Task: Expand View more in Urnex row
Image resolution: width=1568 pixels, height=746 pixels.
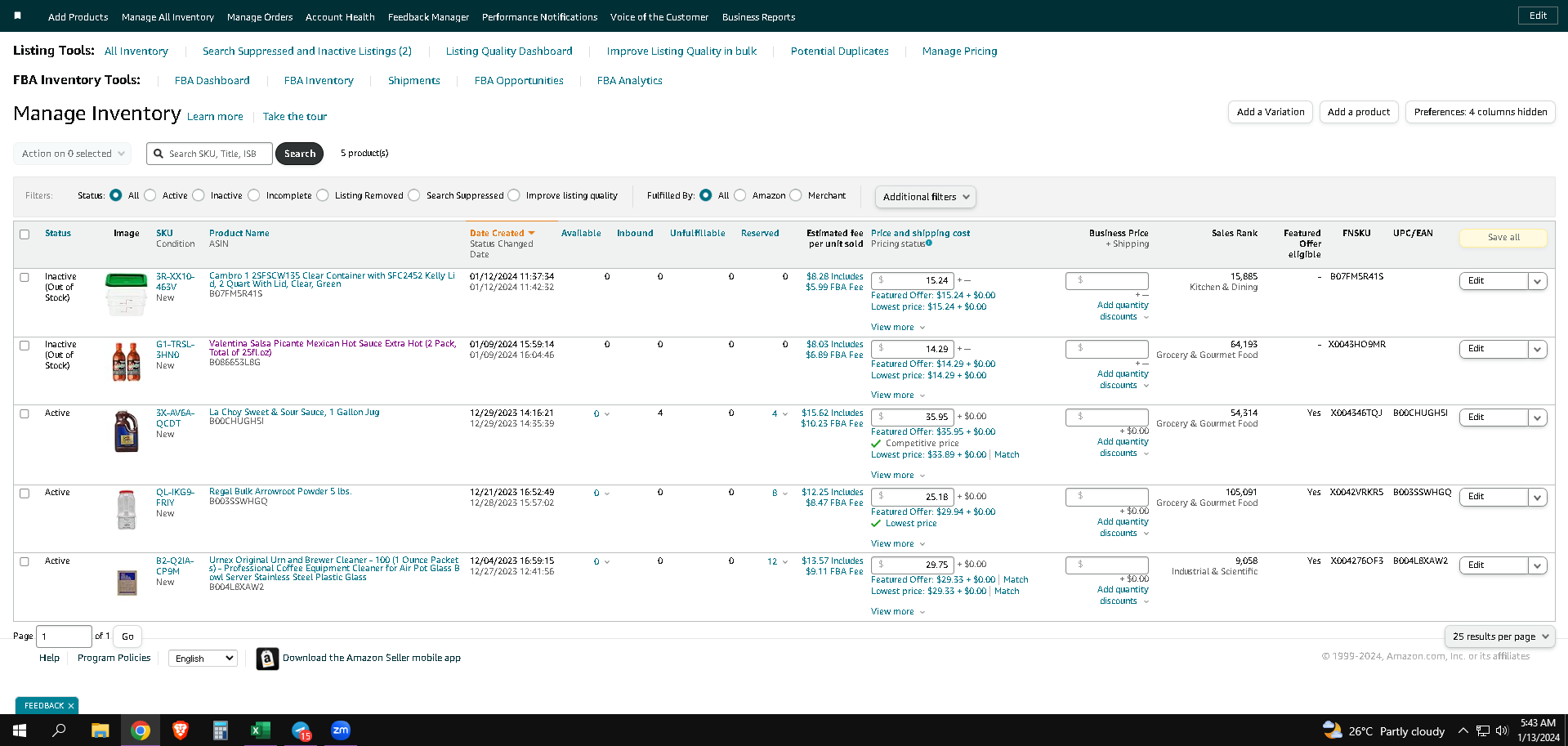Action: click(x=898, y=612)
